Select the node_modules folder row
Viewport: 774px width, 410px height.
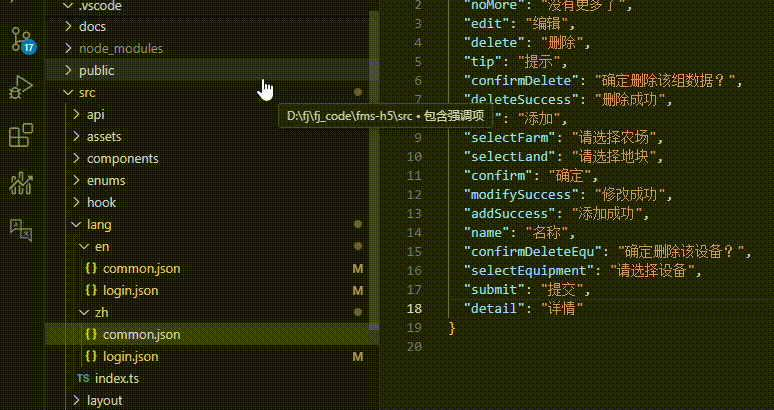pos(206,48)
